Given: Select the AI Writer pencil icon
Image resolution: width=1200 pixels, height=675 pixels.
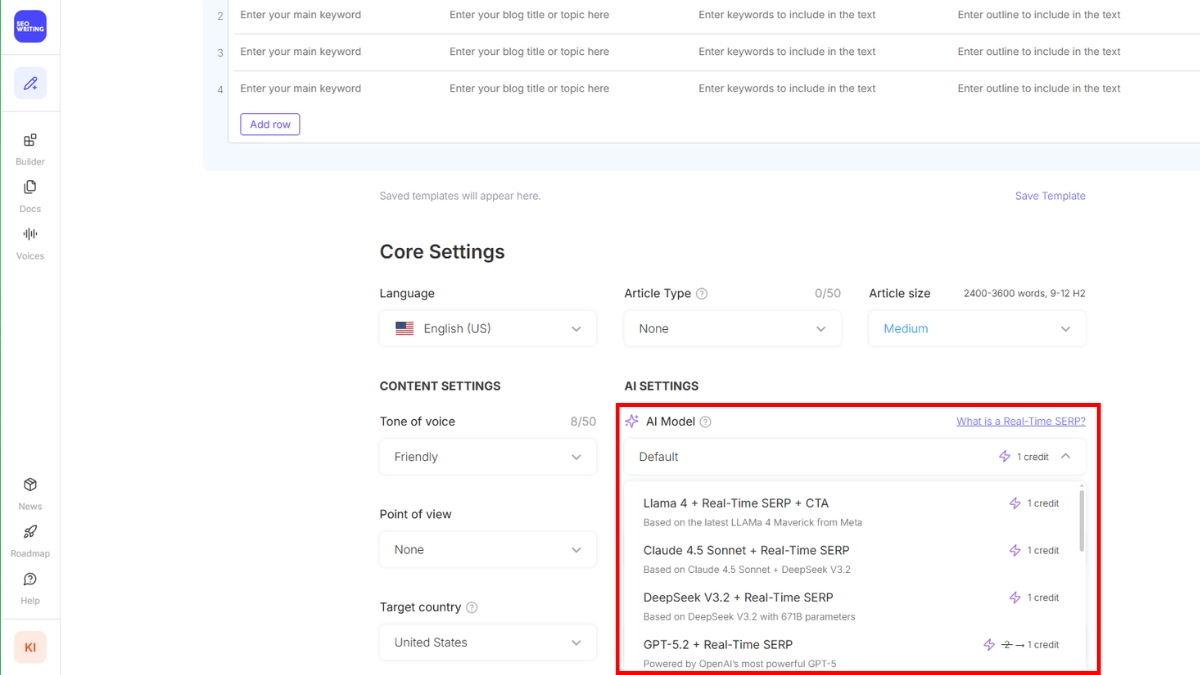Looking at the screenshot, I should point(30,83).
